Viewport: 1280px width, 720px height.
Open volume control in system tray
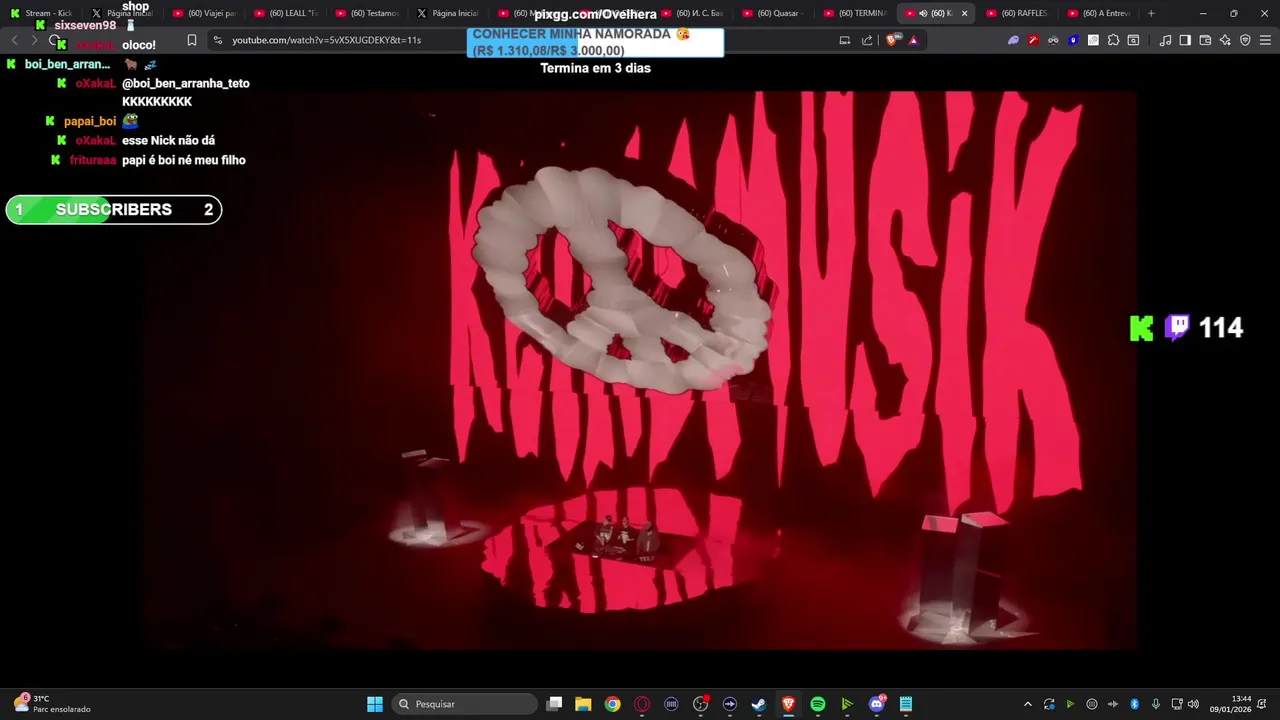click(x=1193, y=704)
